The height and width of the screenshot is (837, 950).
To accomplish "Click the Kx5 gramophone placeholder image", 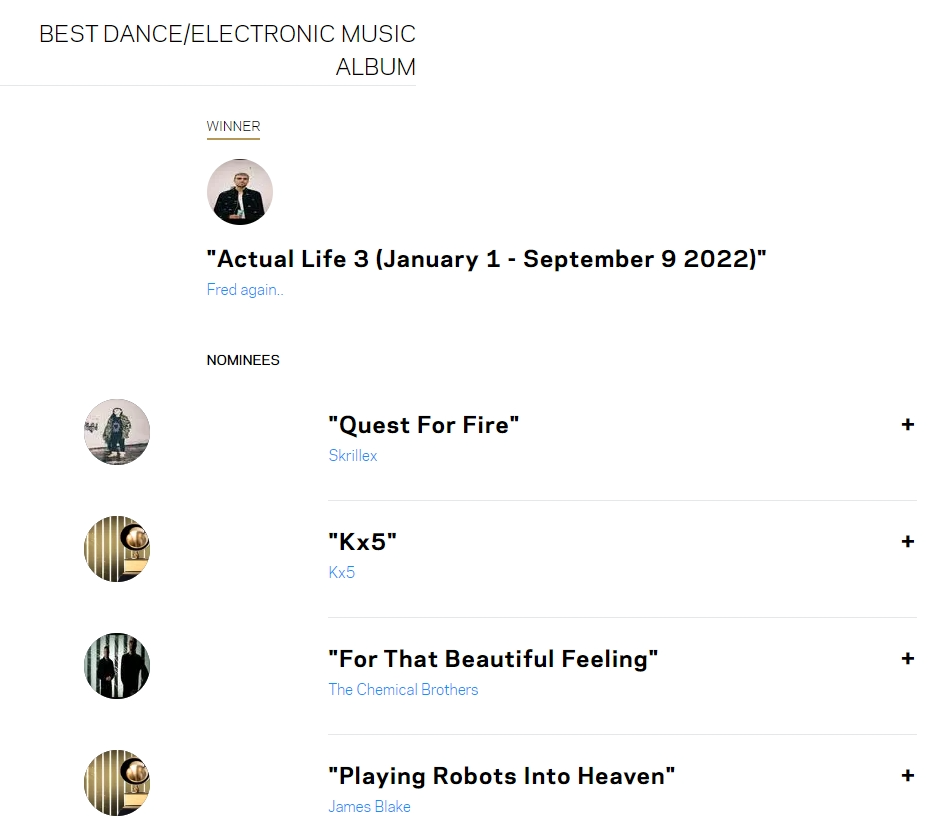I will pos(117,549).
